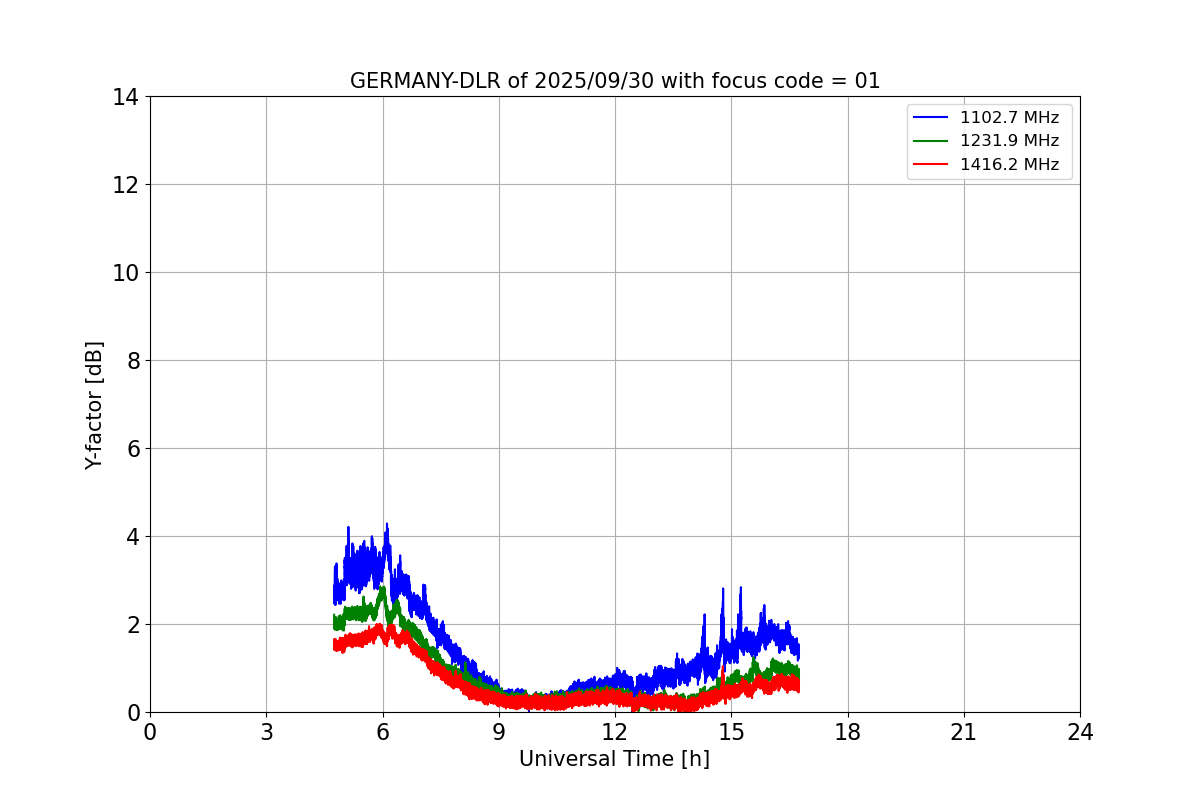
Task: Click the Universal Time [h] axis label
Action: pyautogui.click(x=614, y=759)
